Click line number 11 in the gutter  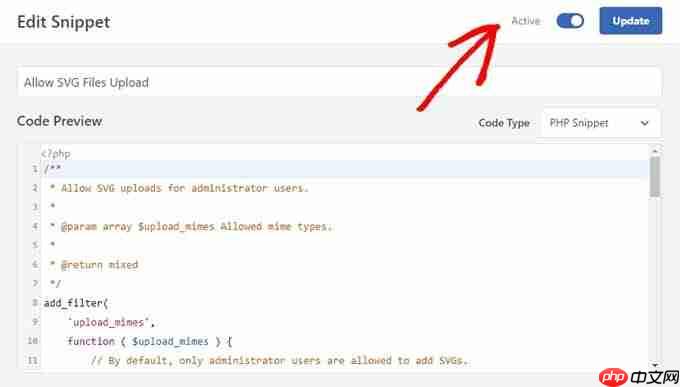33,360
